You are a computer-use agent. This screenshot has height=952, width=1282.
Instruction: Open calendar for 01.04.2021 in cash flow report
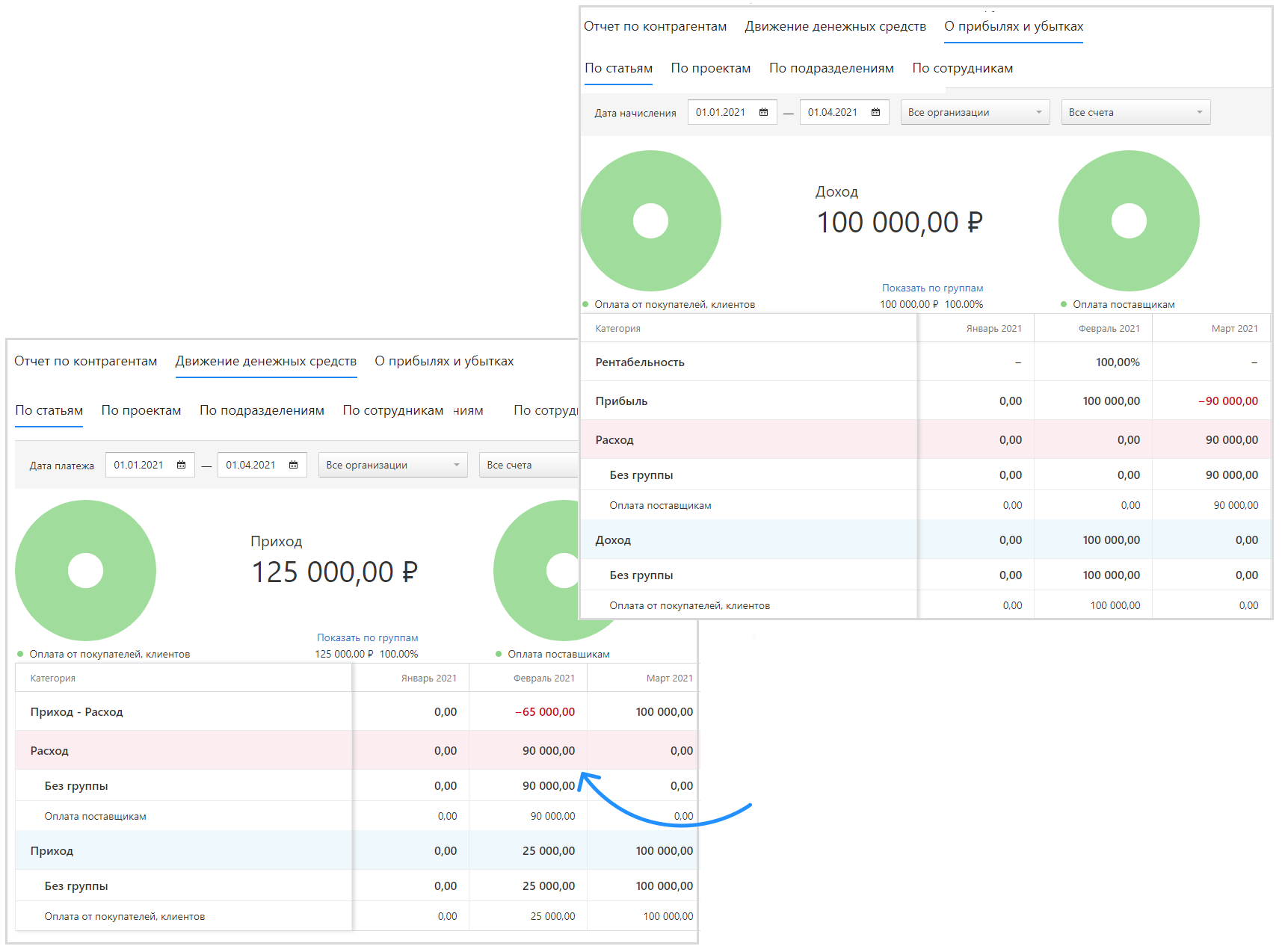293,465
